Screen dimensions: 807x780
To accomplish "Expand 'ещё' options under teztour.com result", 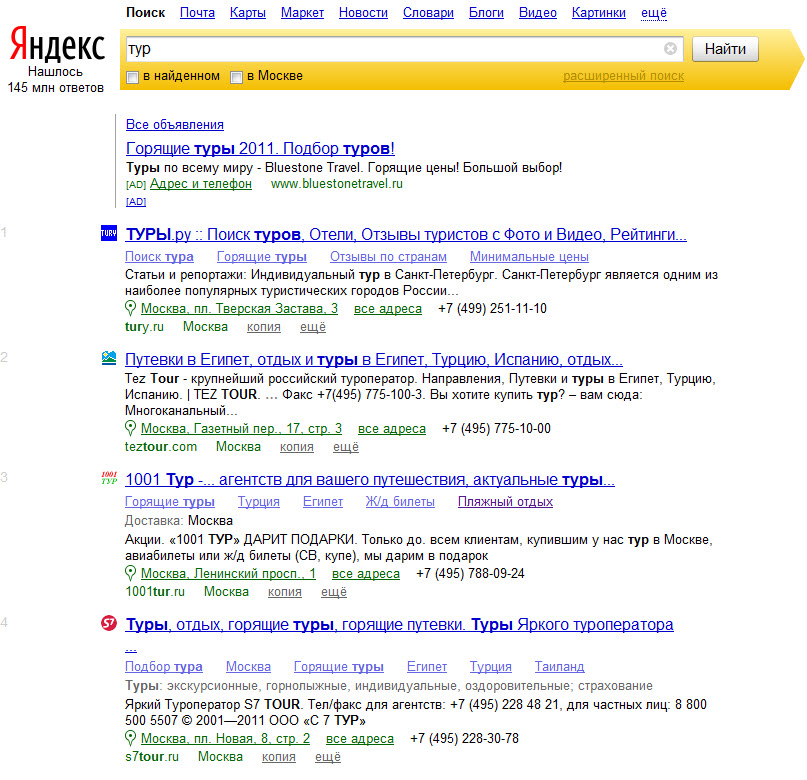I will tap(346, 447).
